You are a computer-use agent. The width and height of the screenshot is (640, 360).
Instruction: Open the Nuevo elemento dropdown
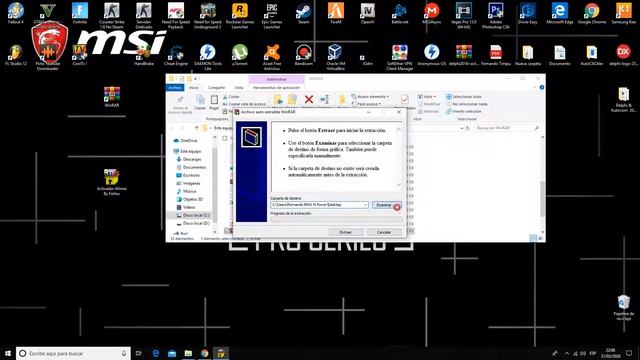point(370,97)
